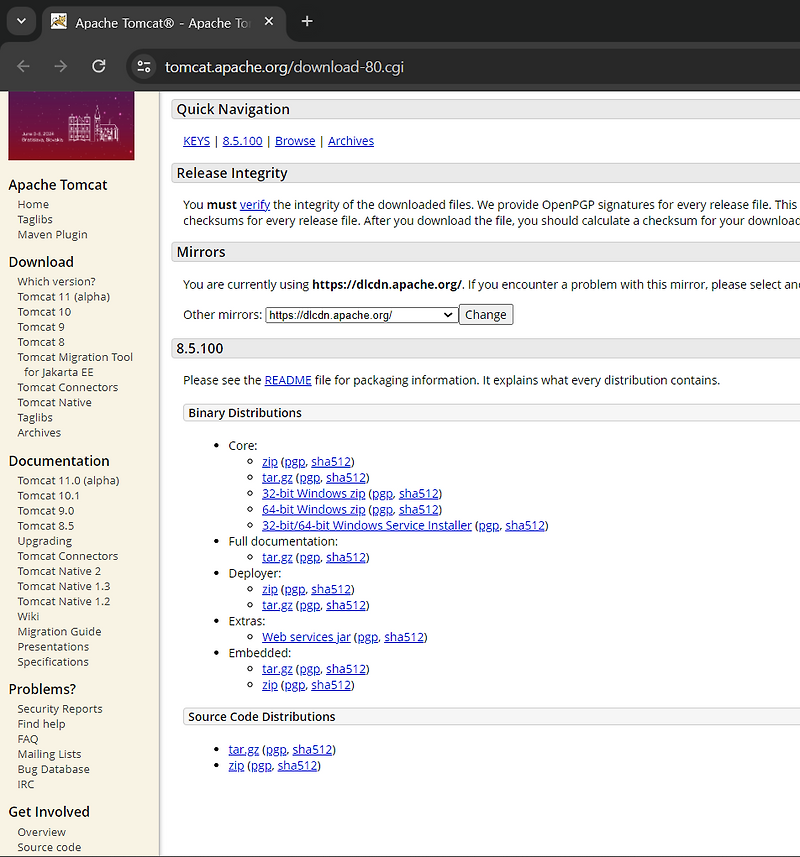800x857 pixels.
Task: Open sha512 for source code zip
Action: point(297,766)
